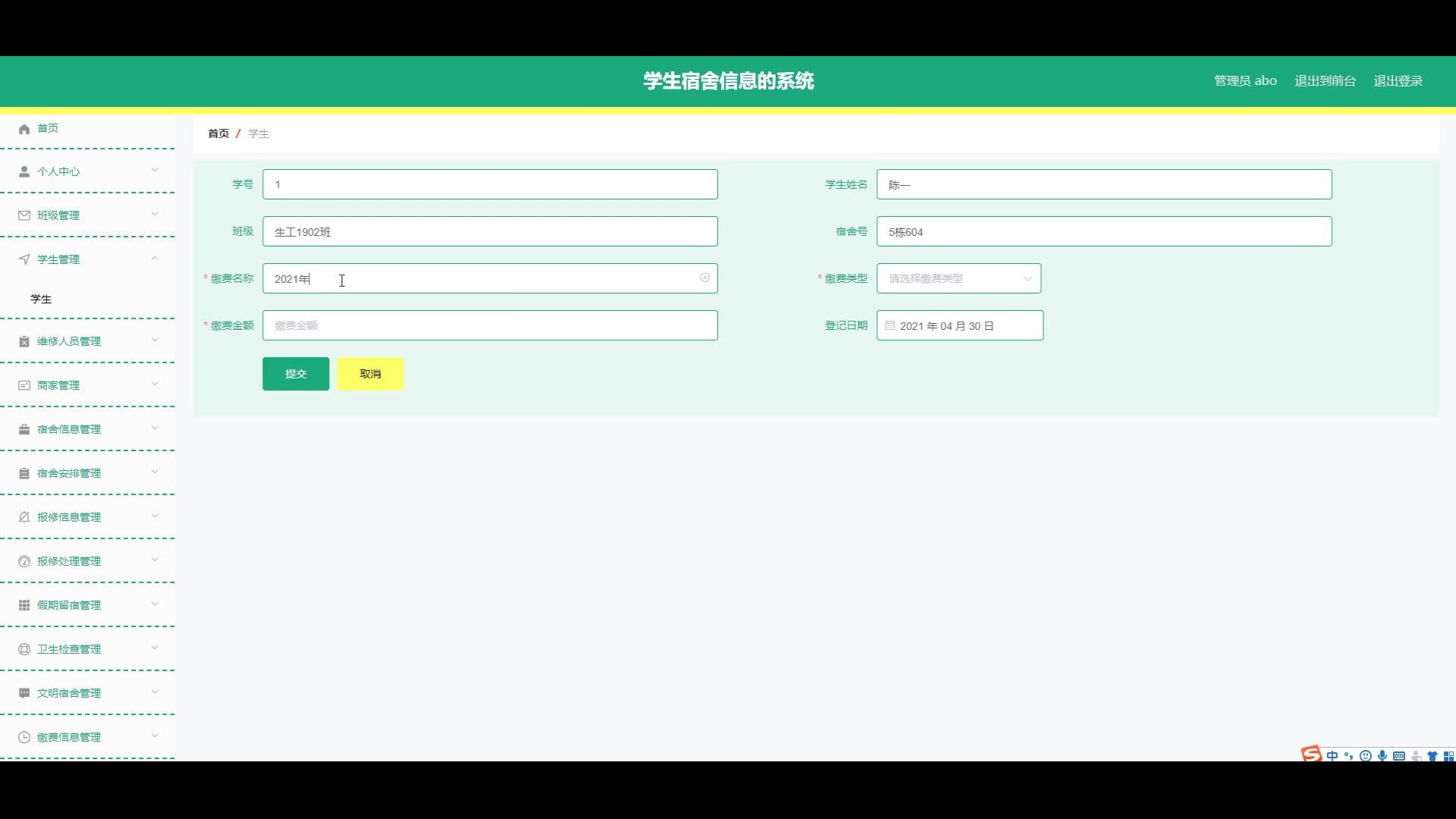Click the paper-plane icon for 学生管理
The image size is (1456, 819).
click(24, 259)
